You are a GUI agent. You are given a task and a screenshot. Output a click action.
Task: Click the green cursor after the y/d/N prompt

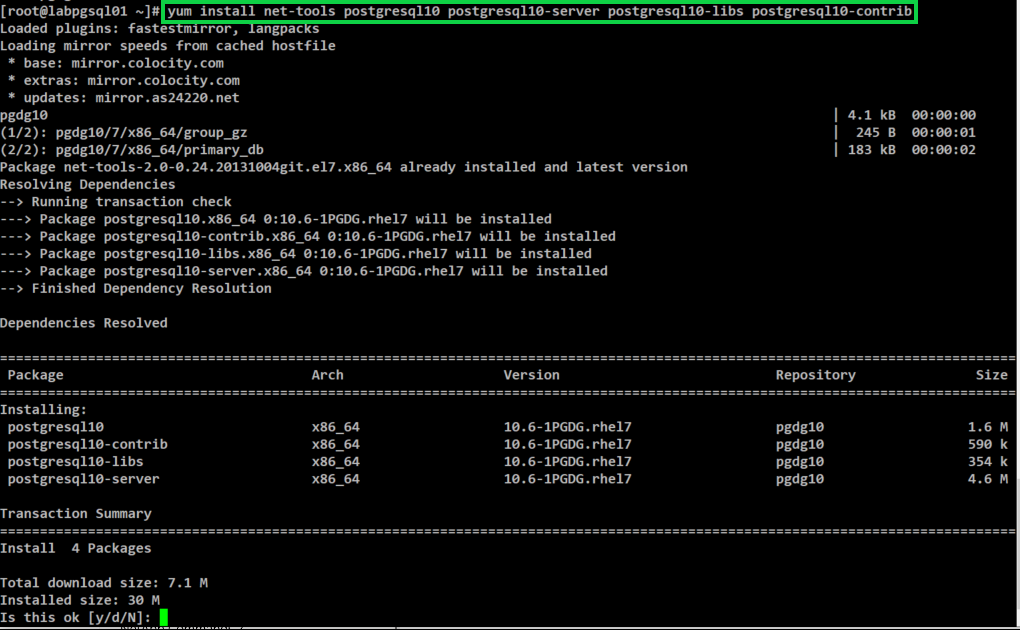[163, 617]
